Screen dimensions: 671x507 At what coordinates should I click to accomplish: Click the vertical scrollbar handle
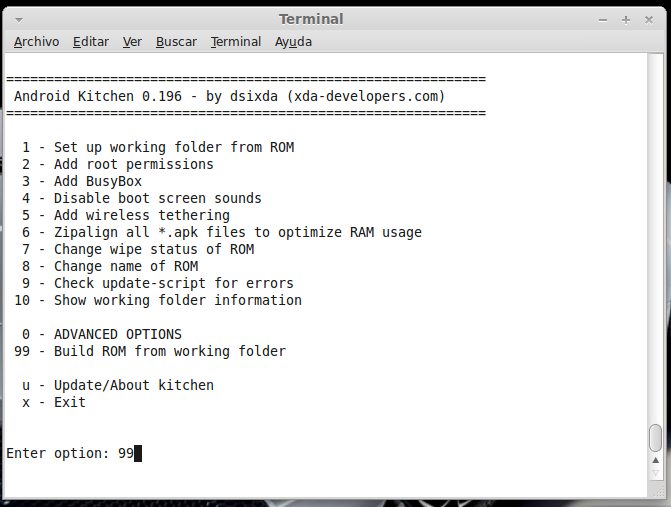655,438
